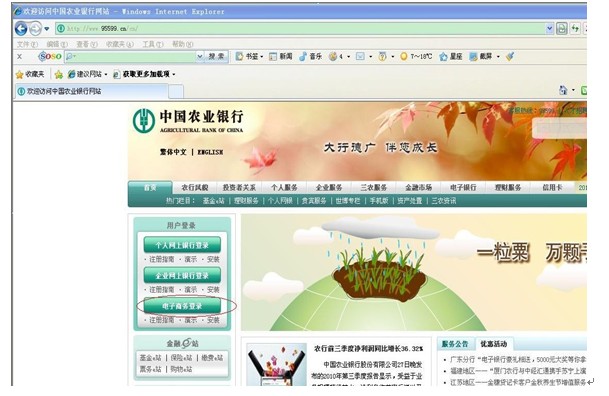Click the 新闻 news toolbar icon
Viewport: 609px width, 396px height.
tap(280, 57)
